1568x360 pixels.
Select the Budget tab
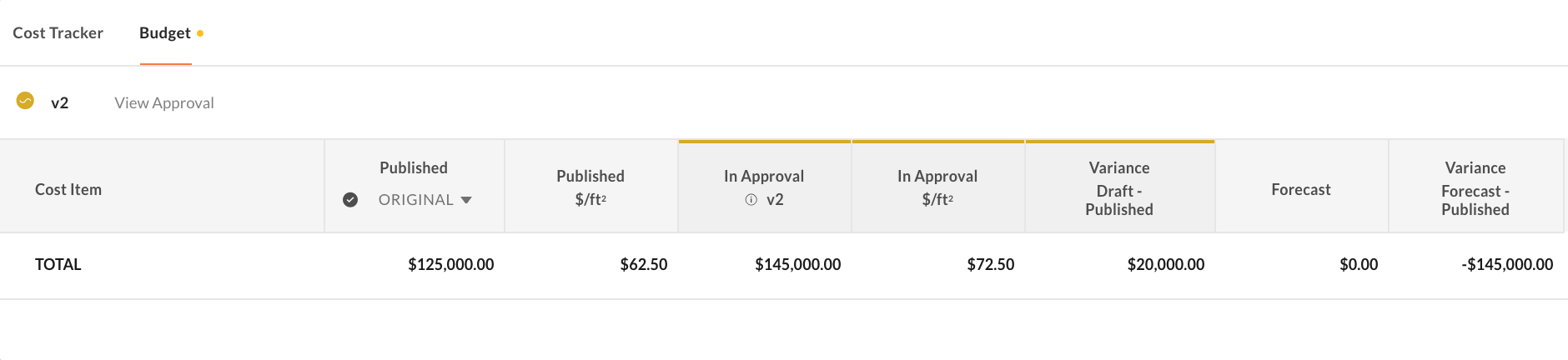pyautogui.click(x=164, y=33)
